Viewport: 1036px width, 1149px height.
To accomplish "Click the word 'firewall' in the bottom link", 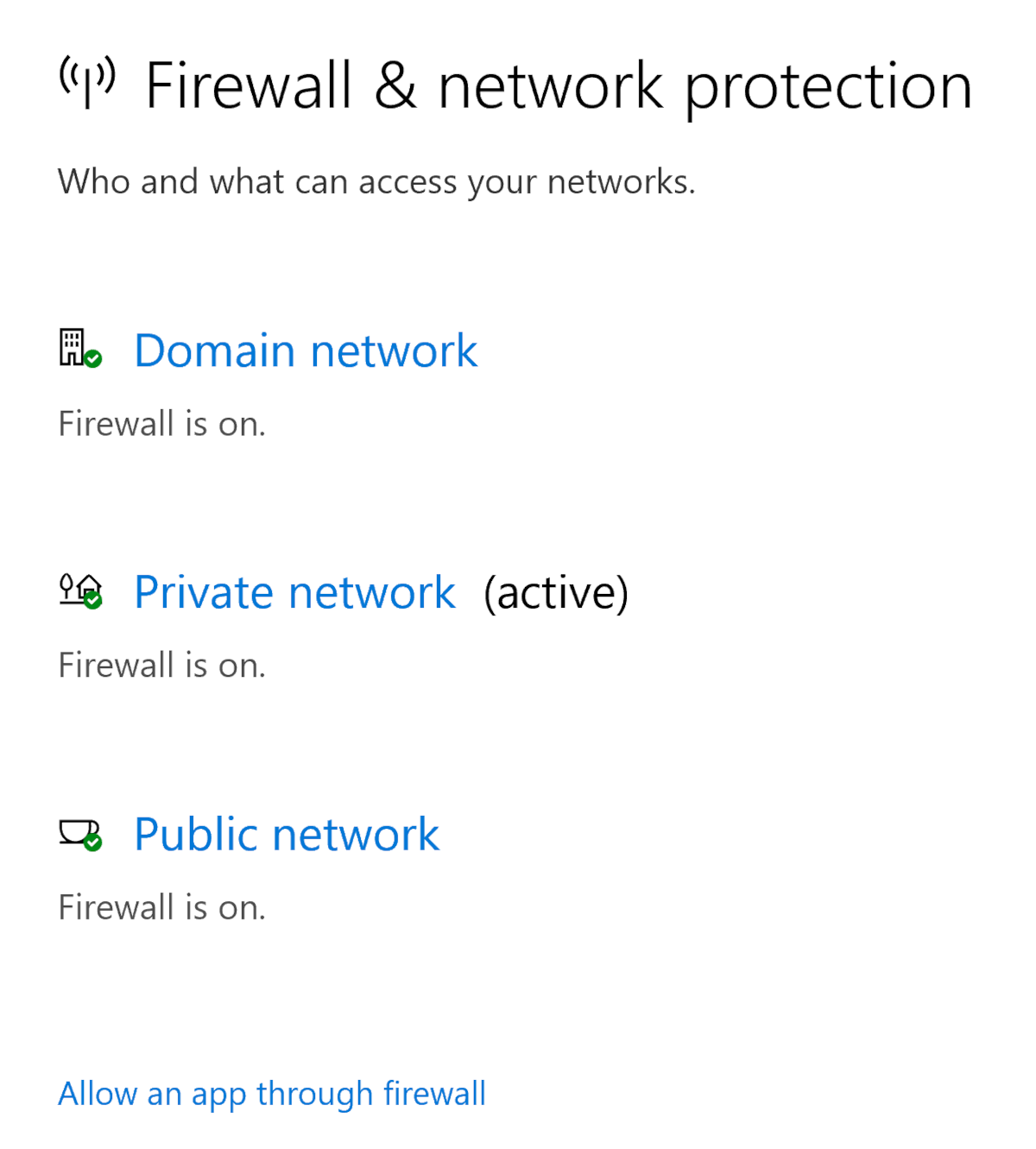I will (434, 1094).
